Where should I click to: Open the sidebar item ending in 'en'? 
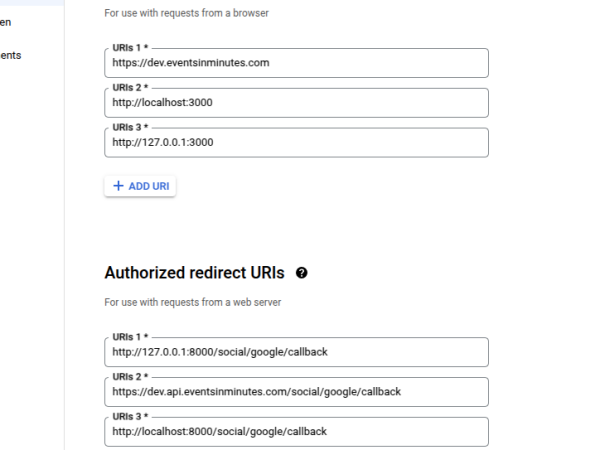coord(5,23)
